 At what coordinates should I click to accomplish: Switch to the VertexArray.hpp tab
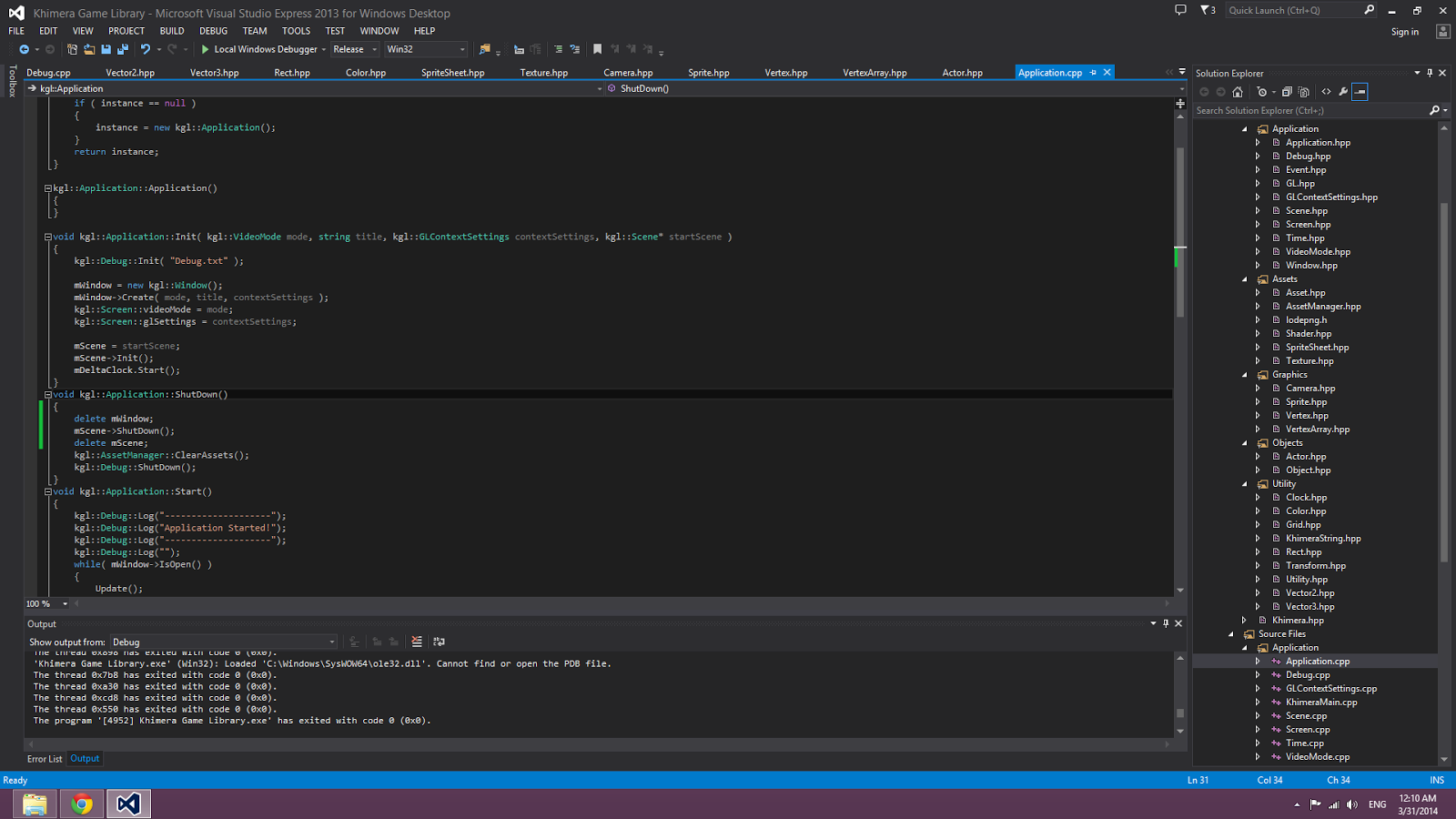[x=875, y=73]
